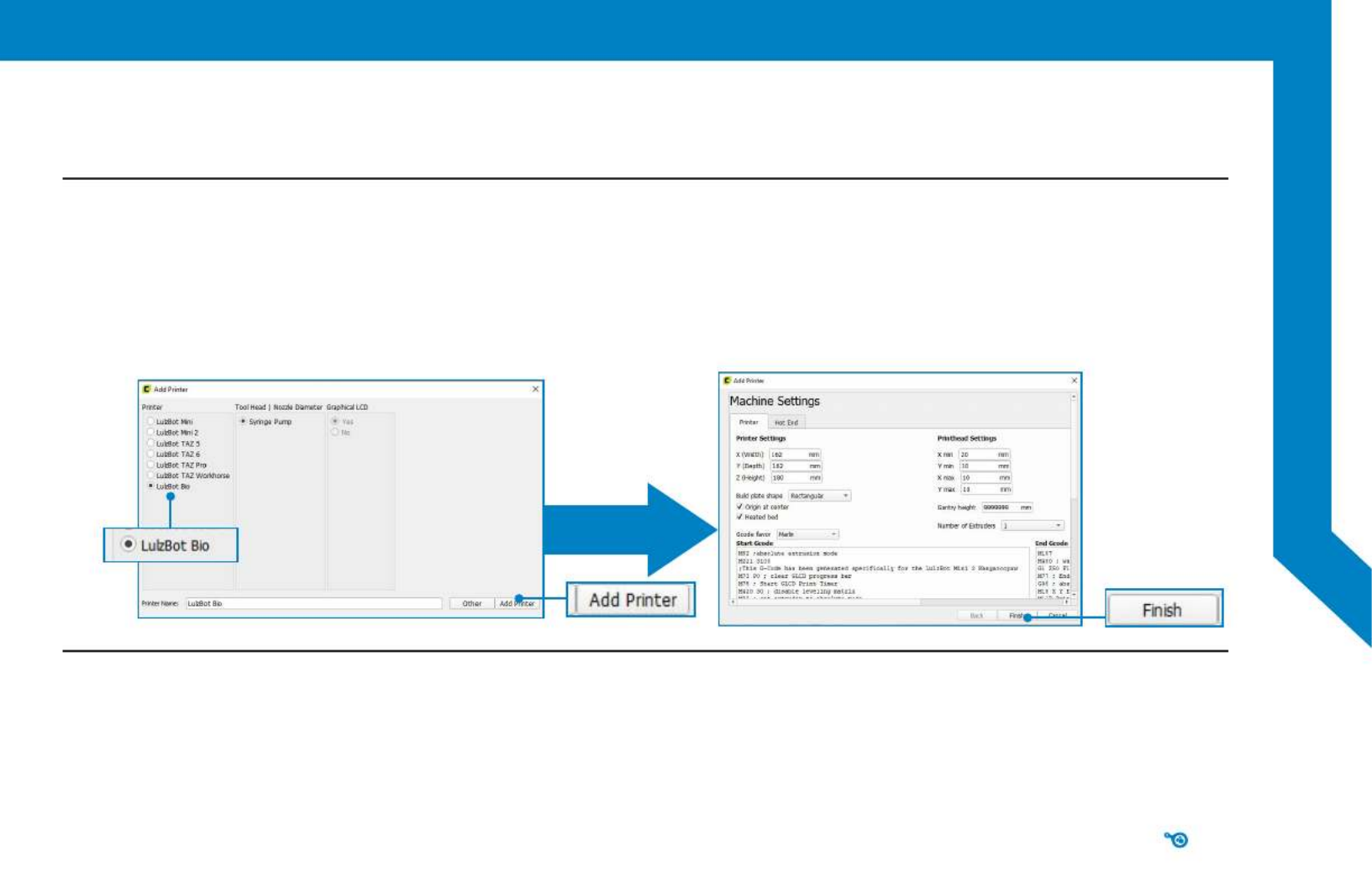This screenshot has width=1372, height=888.
Task: Close the printer selection Add Printer dialog
Action: click(535, 389)
